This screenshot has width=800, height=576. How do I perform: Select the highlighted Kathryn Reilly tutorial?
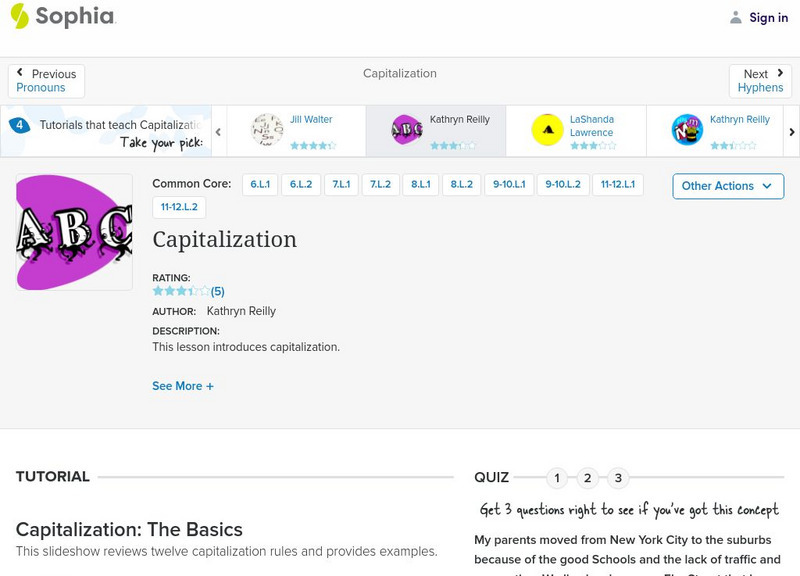(x=435, y=130)
